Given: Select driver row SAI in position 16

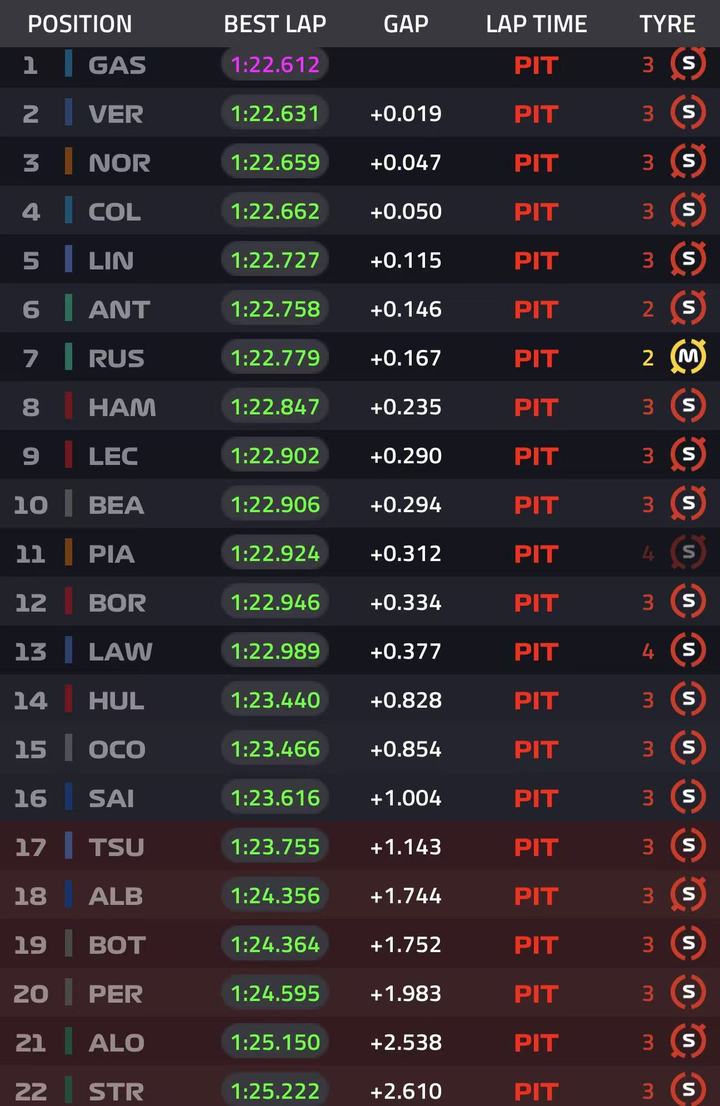Looking at the screenshot, I should tap(360, 798).
